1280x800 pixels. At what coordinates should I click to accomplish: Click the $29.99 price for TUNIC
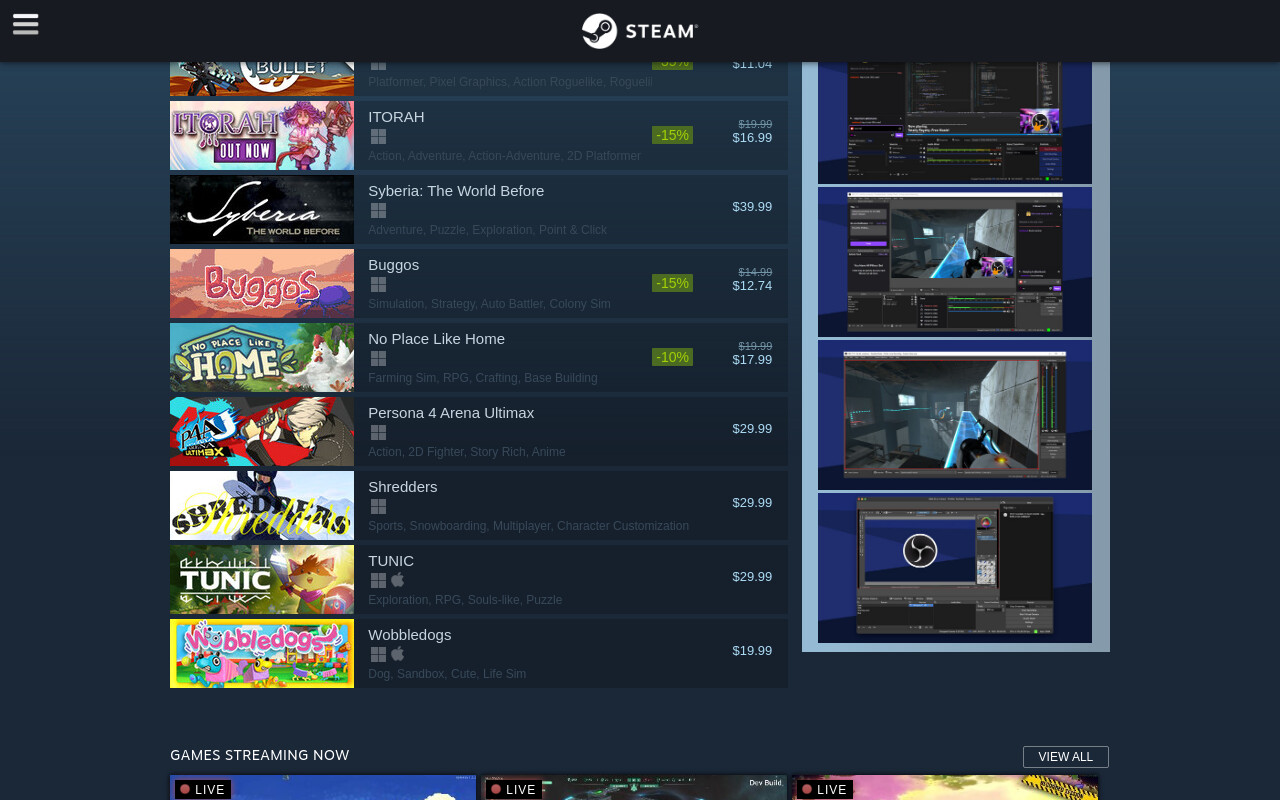[752, 577]
